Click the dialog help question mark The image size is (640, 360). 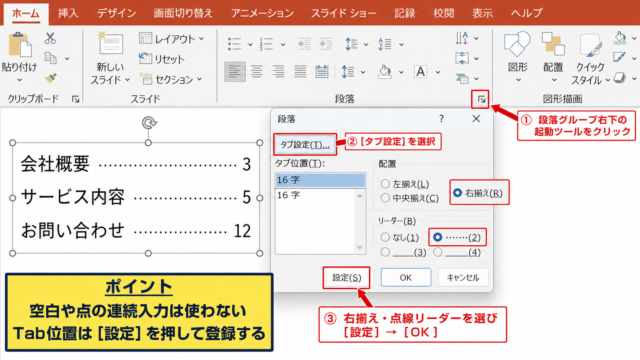pos(441,119)
